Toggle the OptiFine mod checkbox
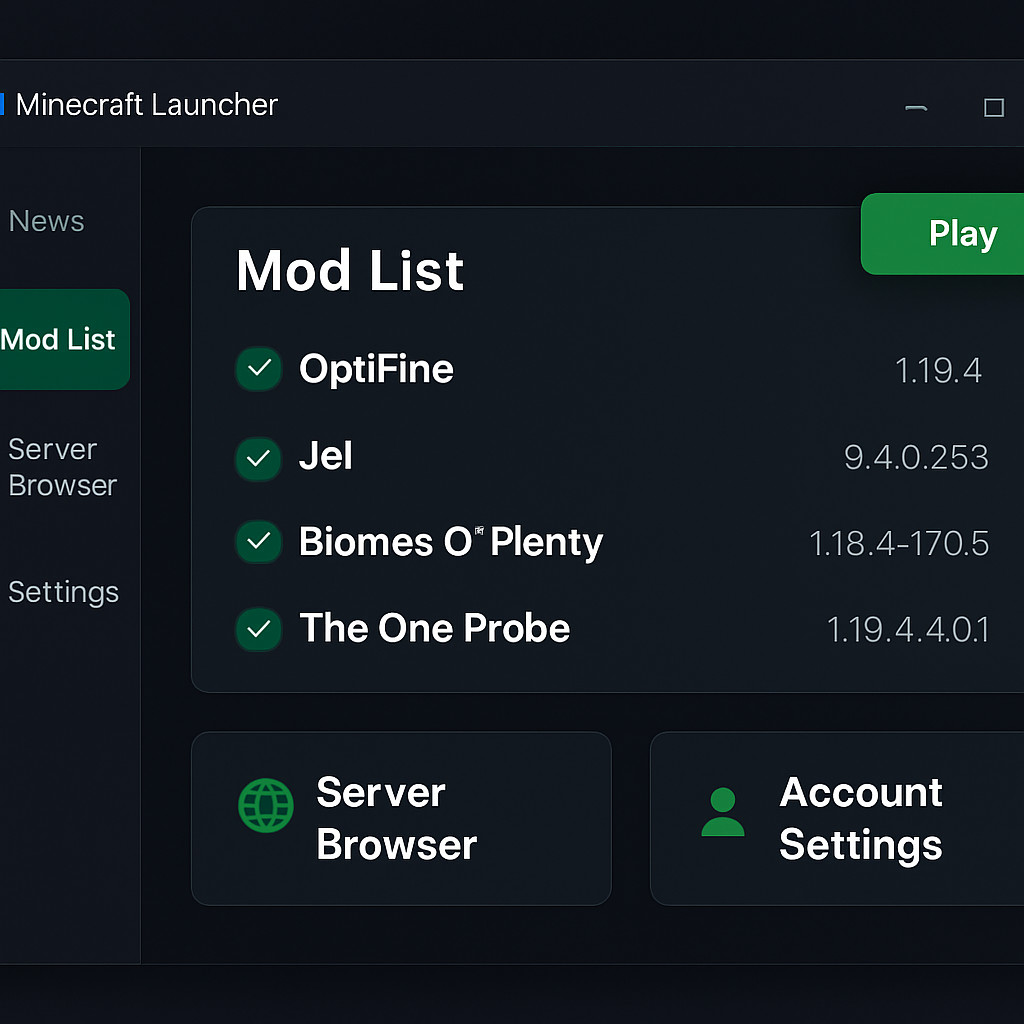 click(259, 368)
